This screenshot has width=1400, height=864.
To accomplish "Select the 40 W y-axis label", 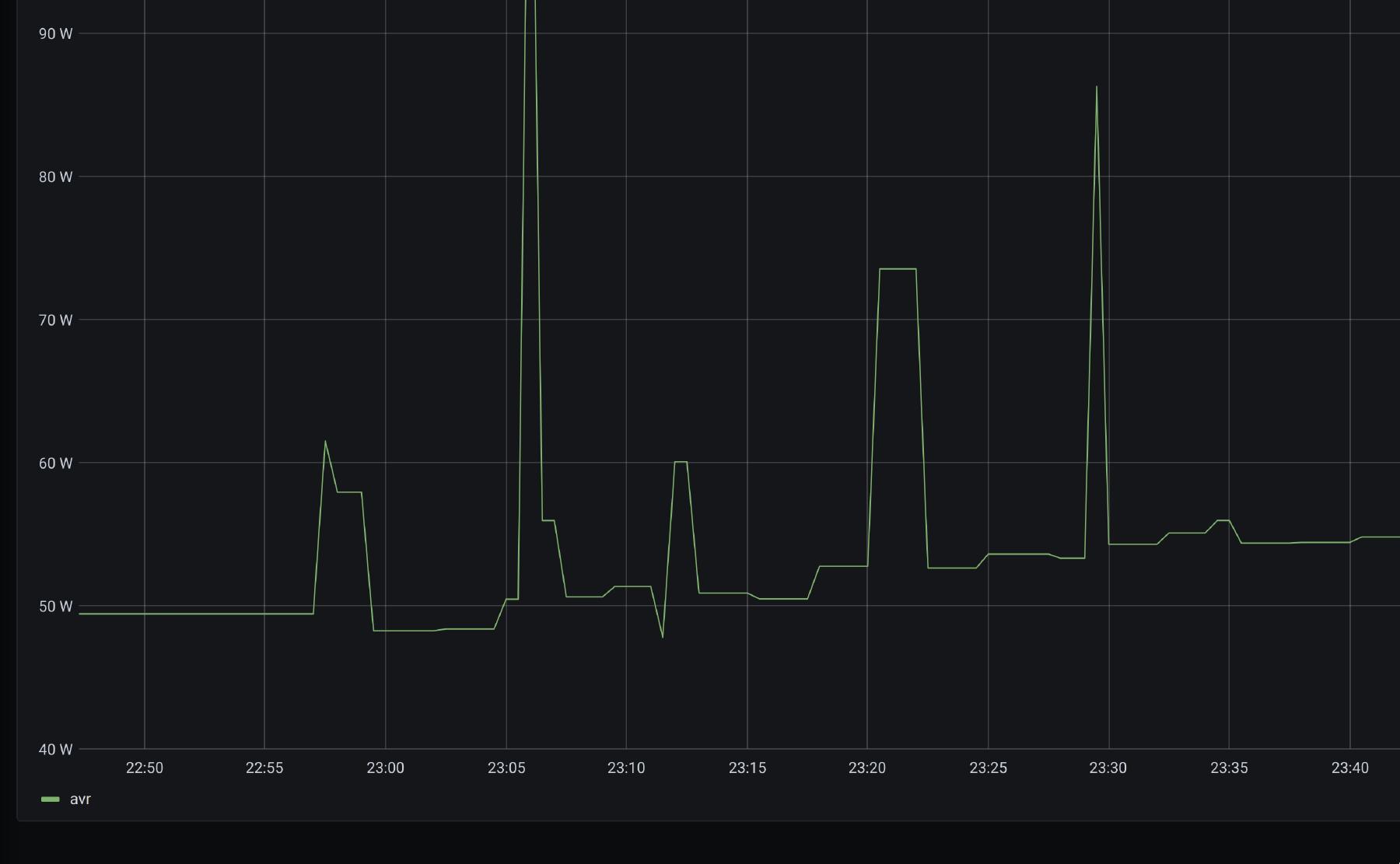I will tap(55, 749).
